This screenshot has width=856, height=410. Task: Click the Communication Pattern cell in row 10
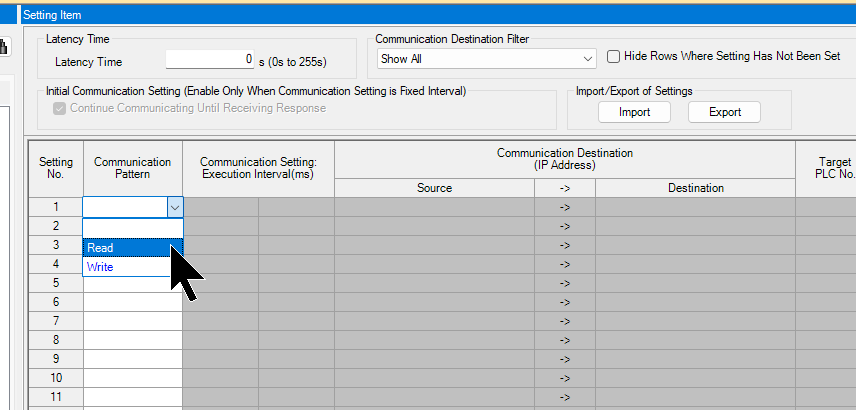click(x=133, y=378)
